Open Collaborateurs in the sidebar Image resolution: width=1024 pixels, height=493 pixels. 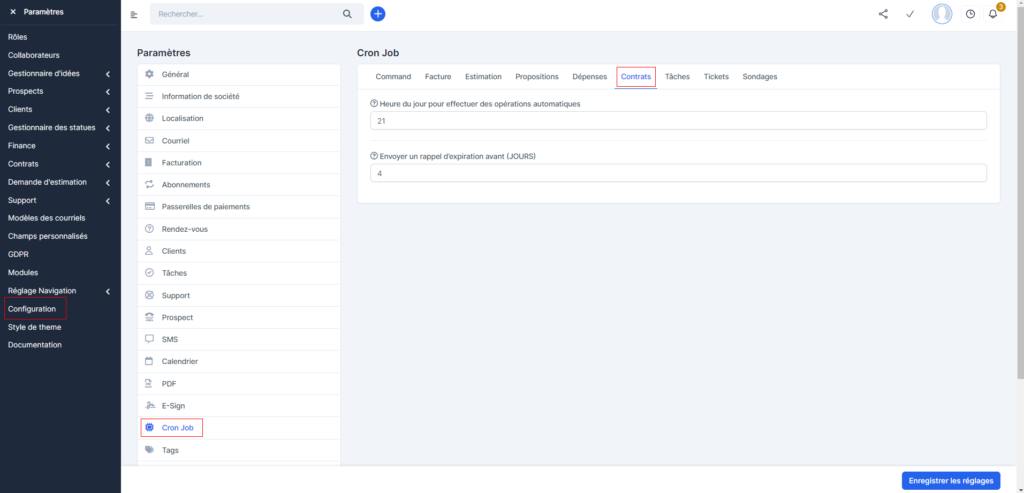pyautogui.click(x=33, y=56)
